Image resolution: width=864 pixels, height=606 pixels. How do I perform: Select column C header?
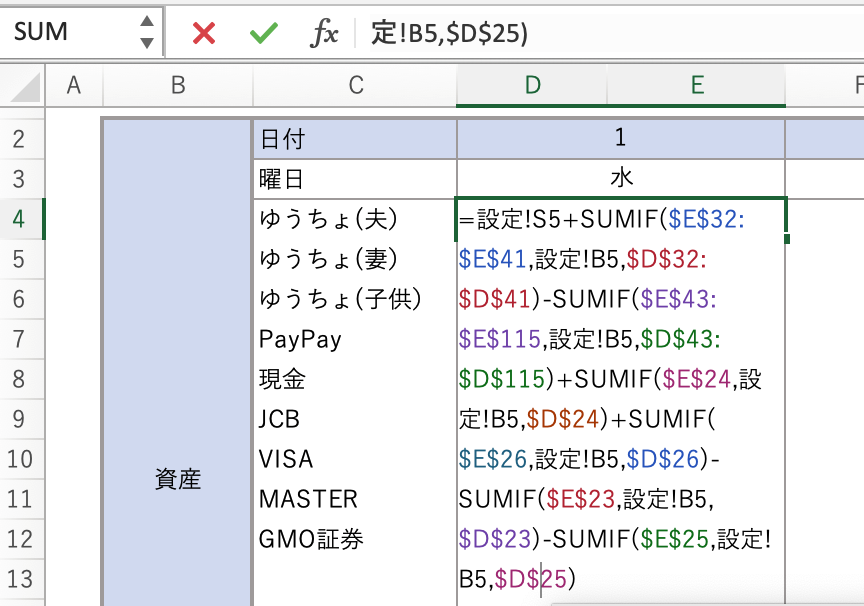click(x=355, y=86)
